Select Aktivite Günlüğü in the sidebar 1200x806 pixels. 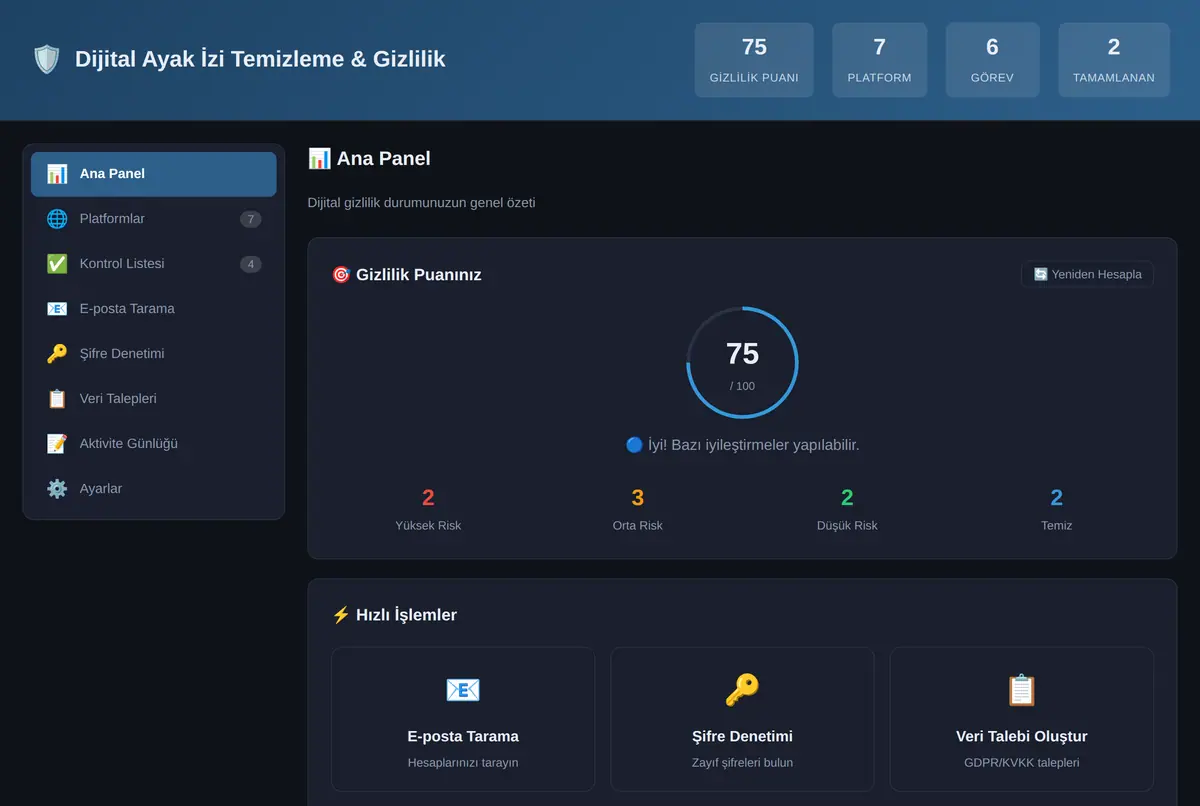(154, 444)
